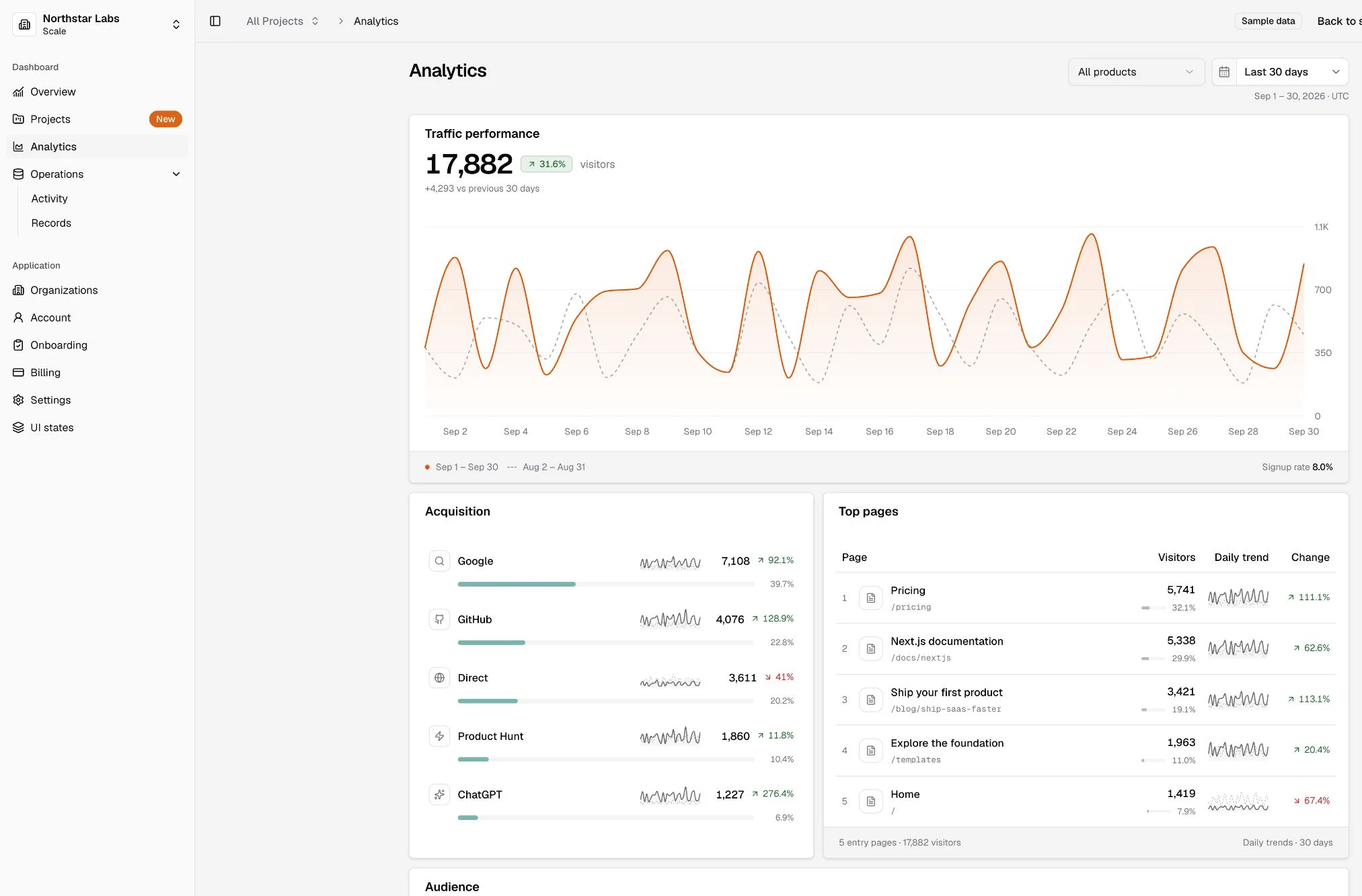Click the Northstar Labs building logo
This screenshot has height=896, width=1362.
24,24
